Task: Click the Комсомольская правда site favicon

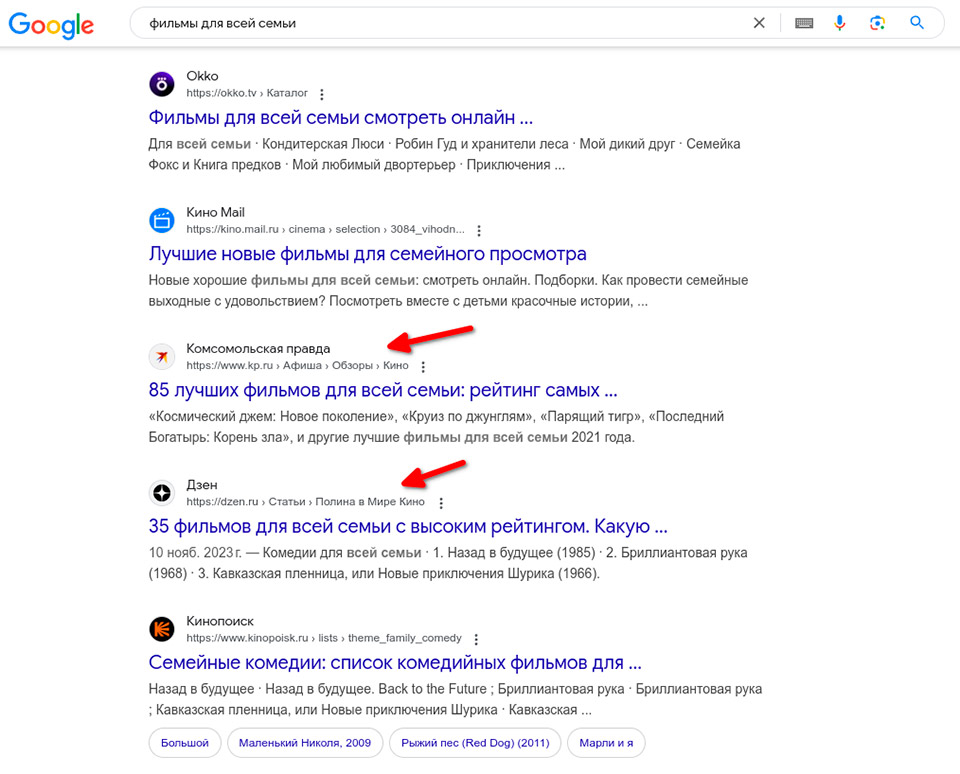Action: point(162,356)
